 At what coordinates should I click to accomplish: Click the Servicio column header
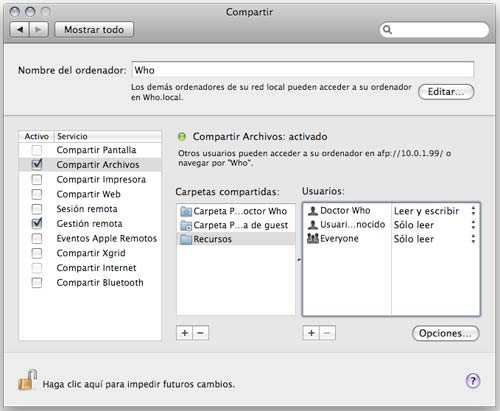click(x=108, y=136)
